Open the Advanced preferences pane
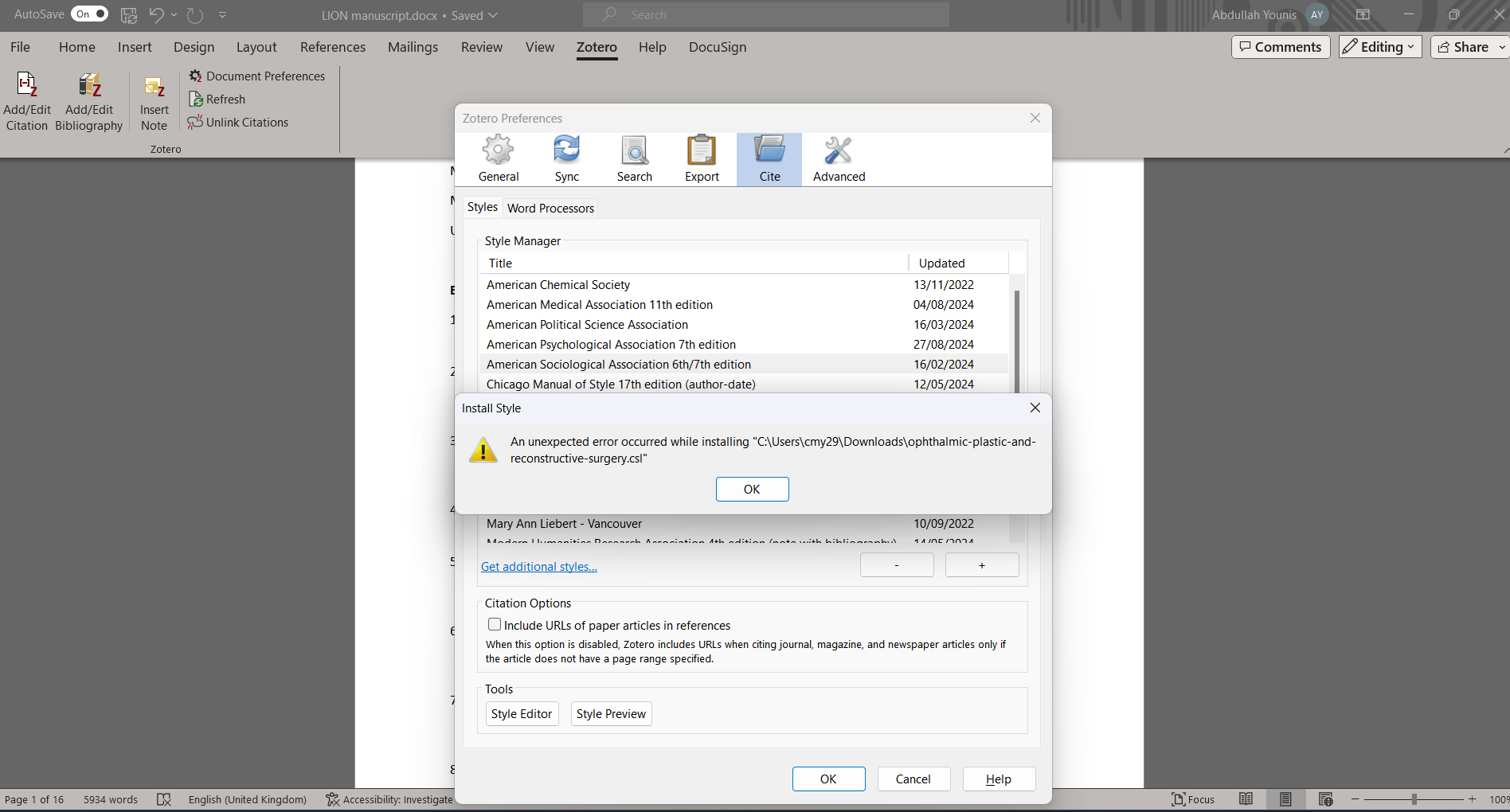 [x=839, y=159]
